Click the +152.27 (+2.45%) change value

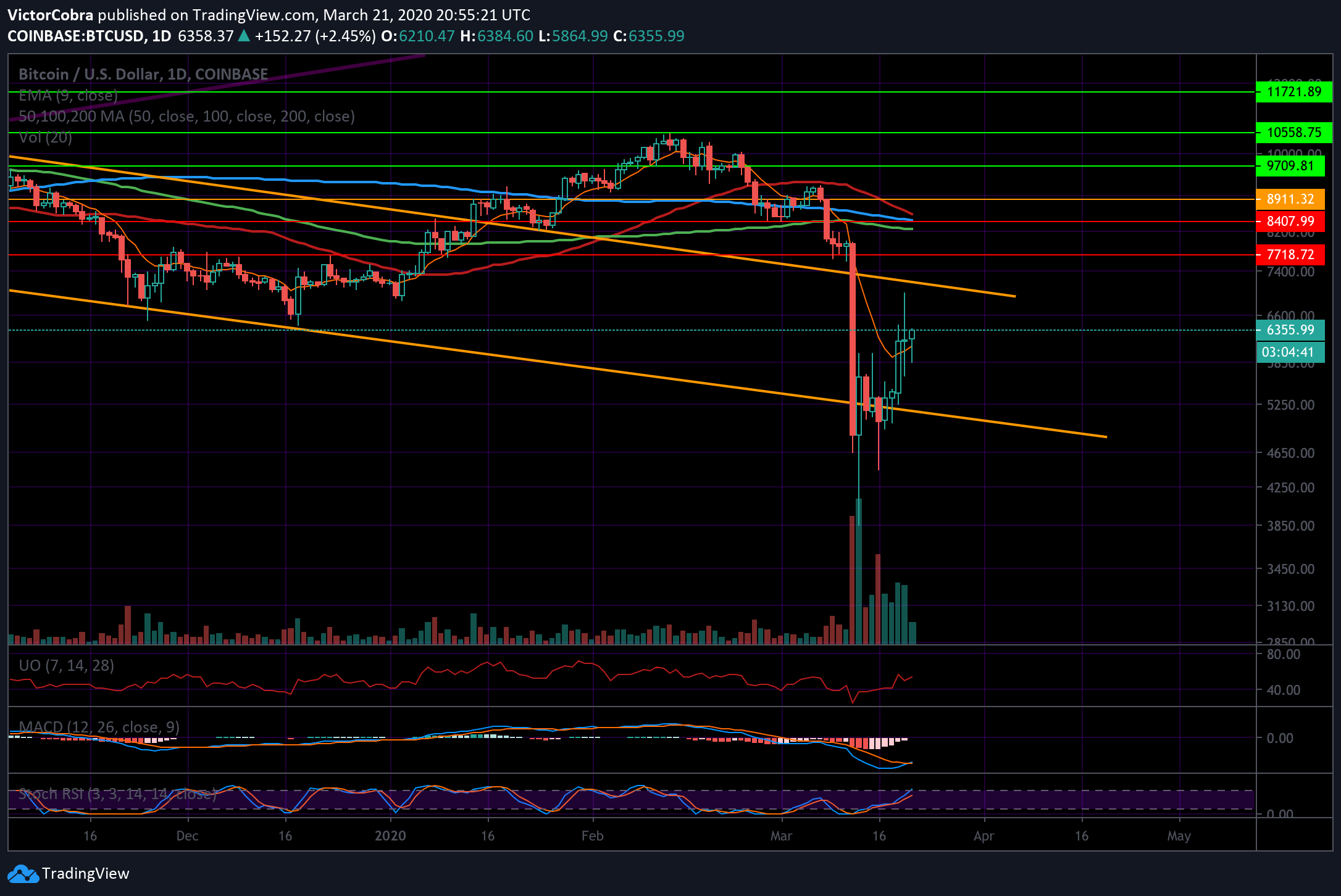(315, 36)
